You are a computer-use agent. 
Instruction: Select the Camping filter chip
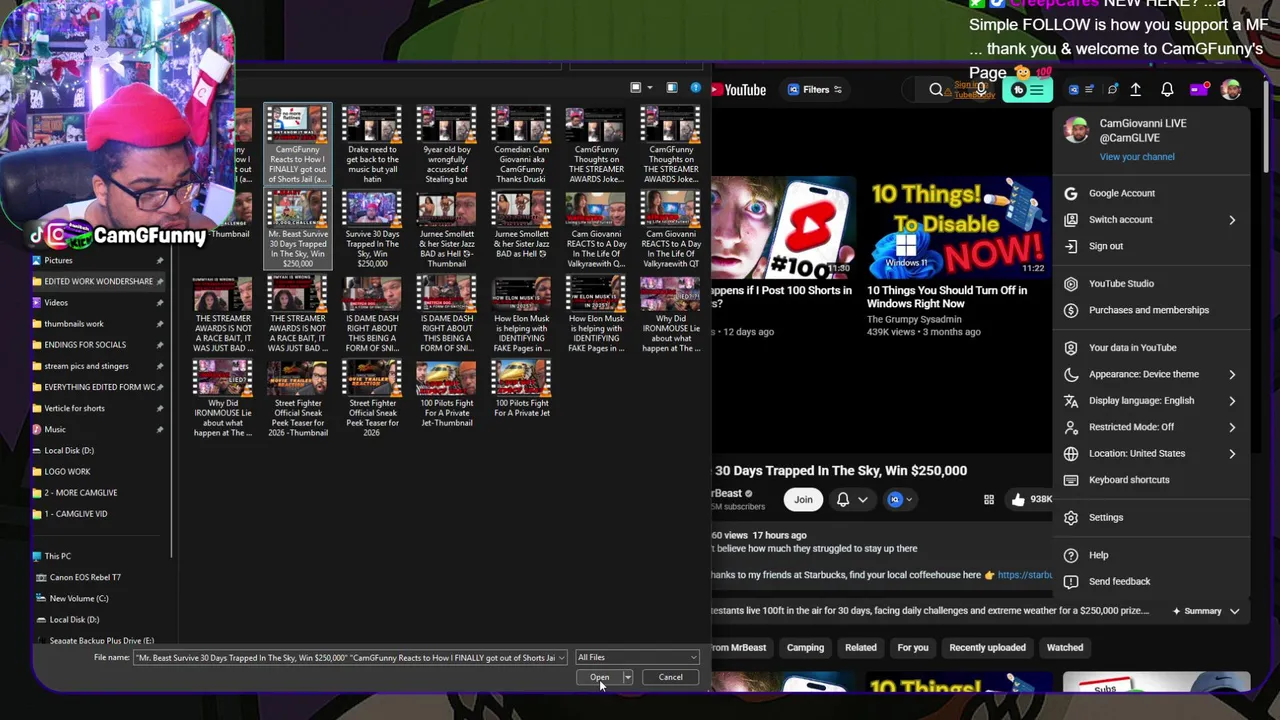805,648
